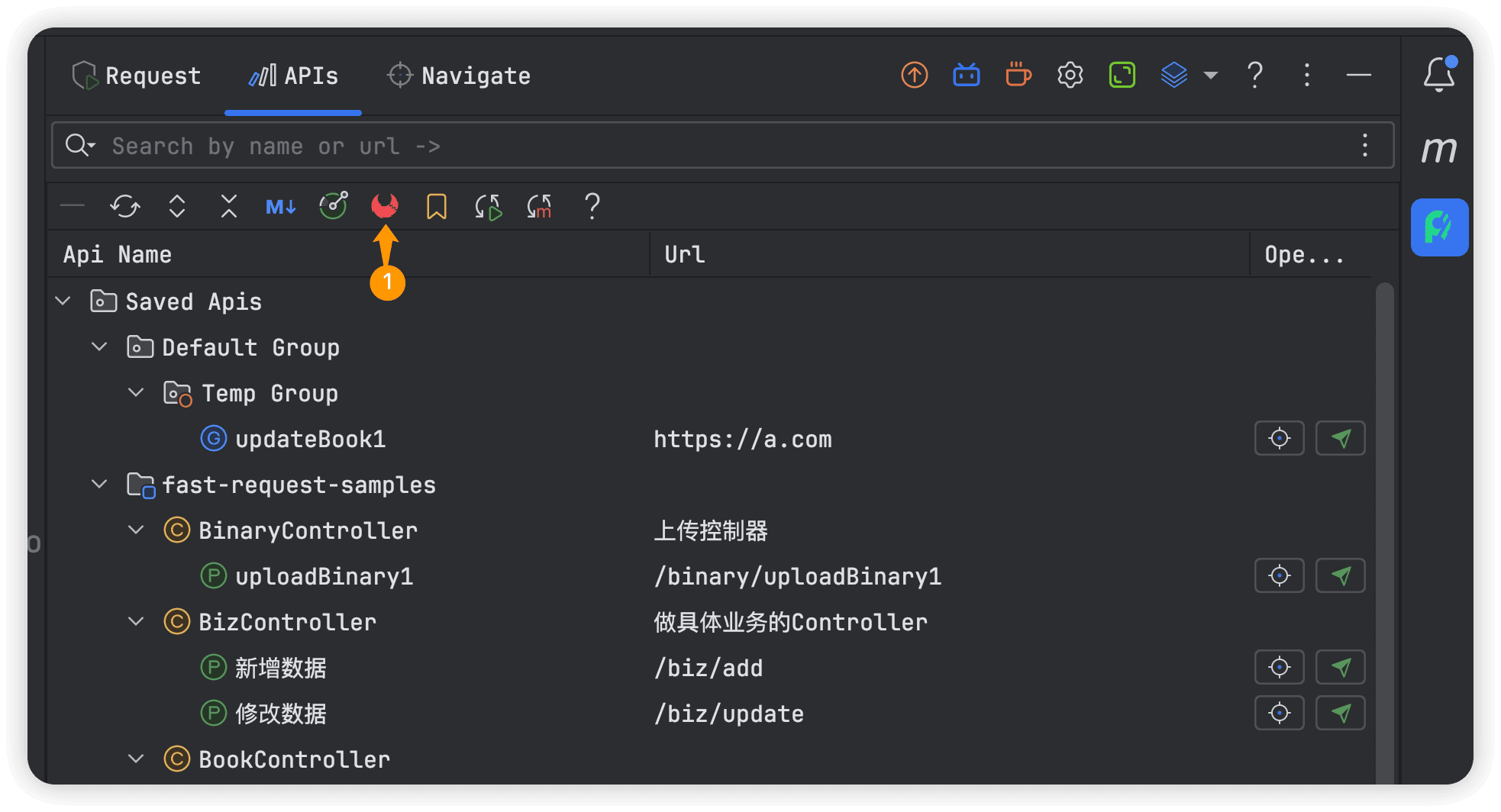The width and height of the screenshot is (1501, 812).
Task: Collapse the Saved Apis folder
Action: (x=64, y=301)
